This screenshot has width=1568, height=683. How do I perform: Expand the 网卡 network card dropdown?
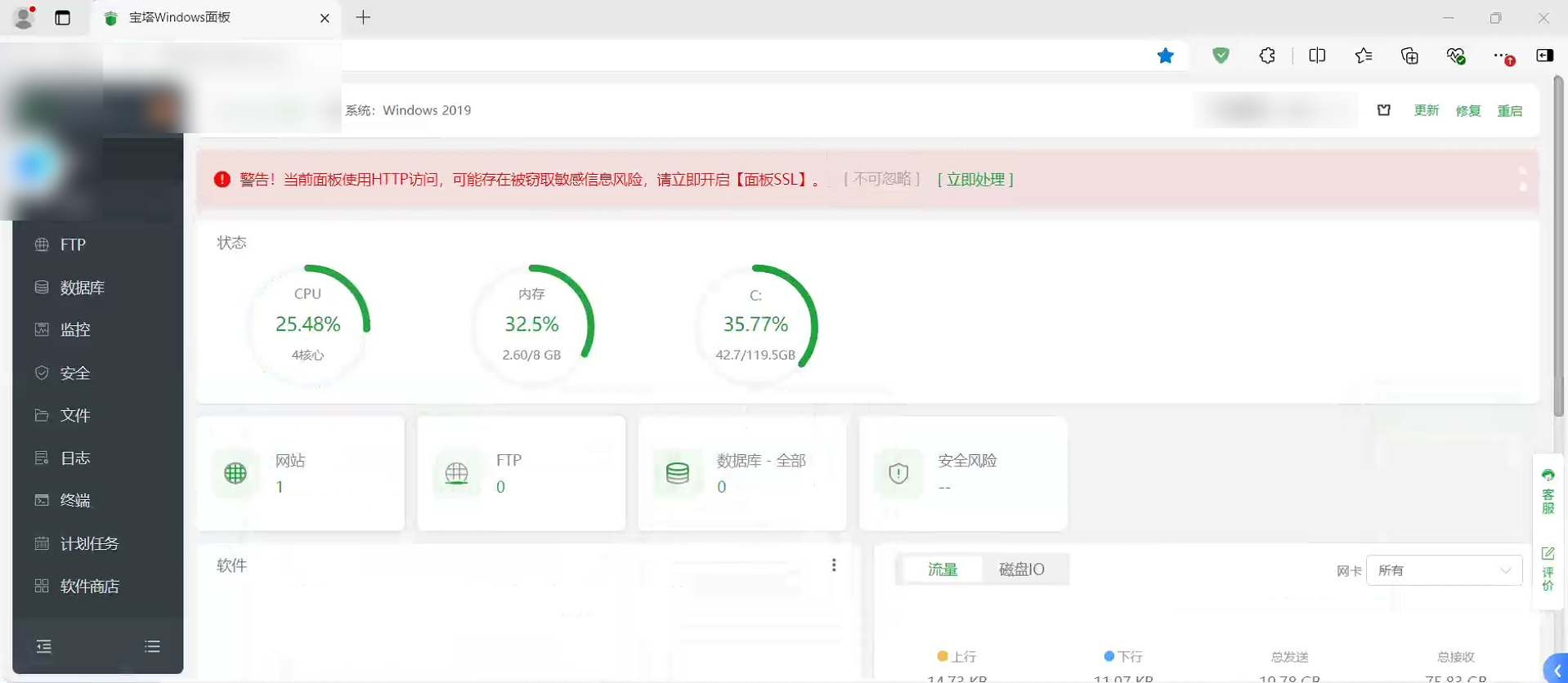[1444, 570]
